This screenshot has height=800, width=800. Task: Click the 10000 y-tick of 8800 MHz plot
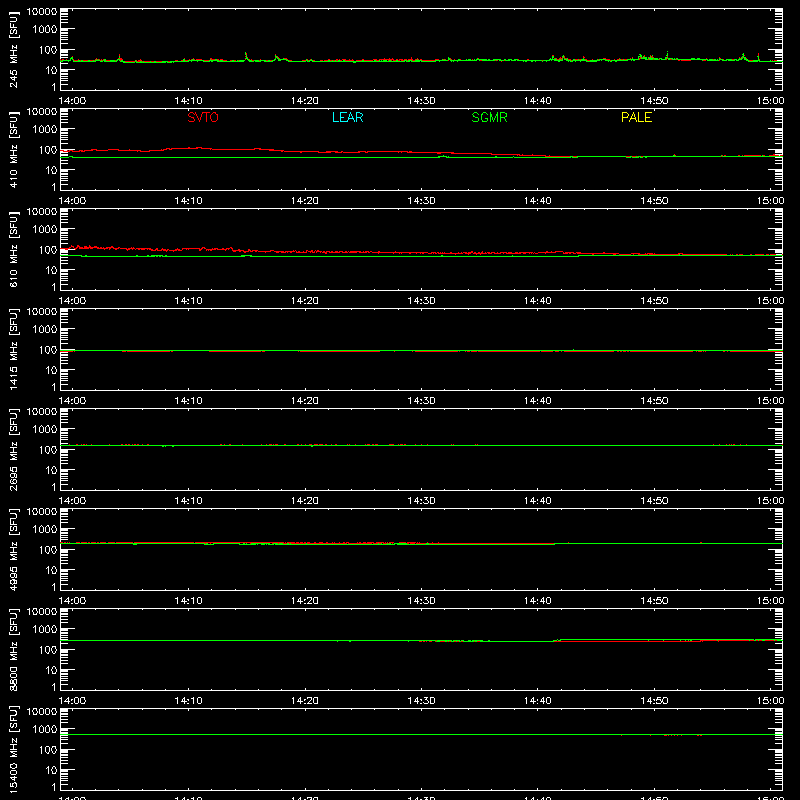[42, 612]
